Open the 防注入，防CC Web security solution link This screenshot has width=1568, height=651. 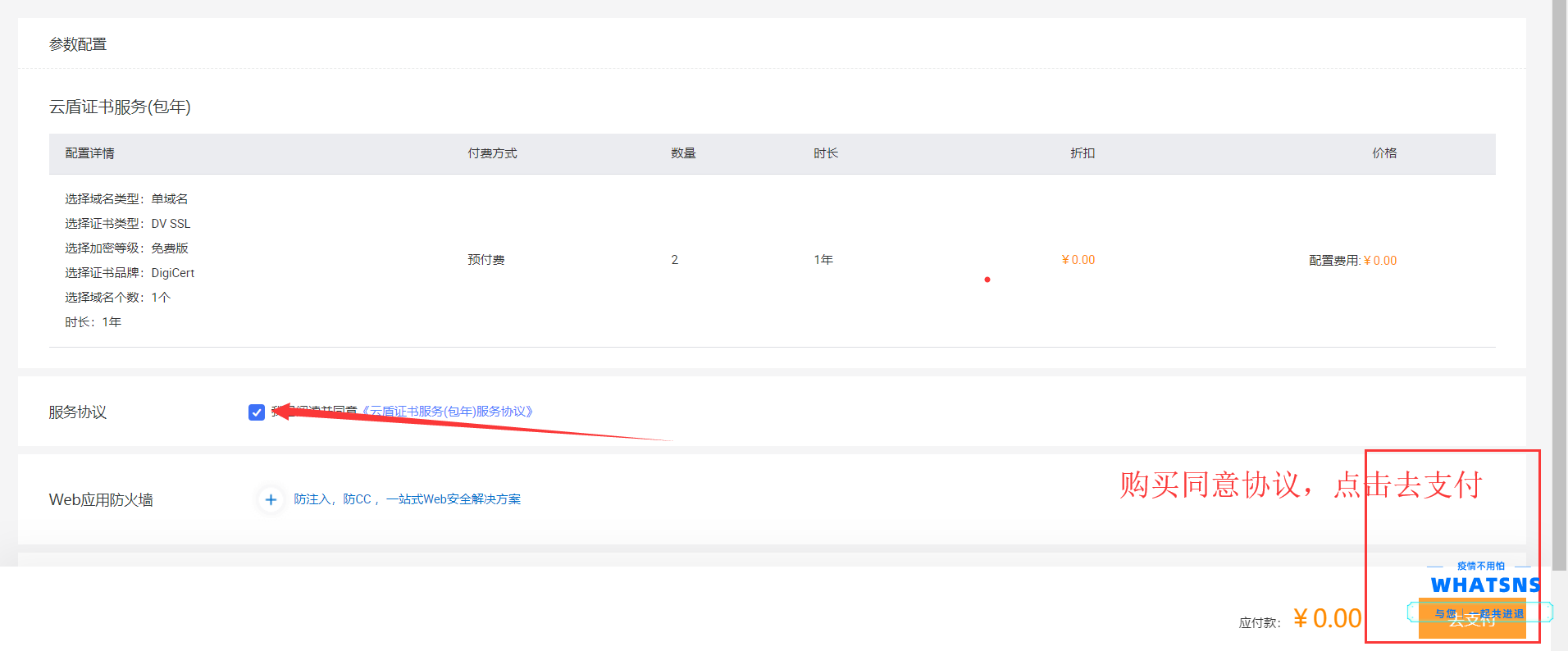click(407, 499)
